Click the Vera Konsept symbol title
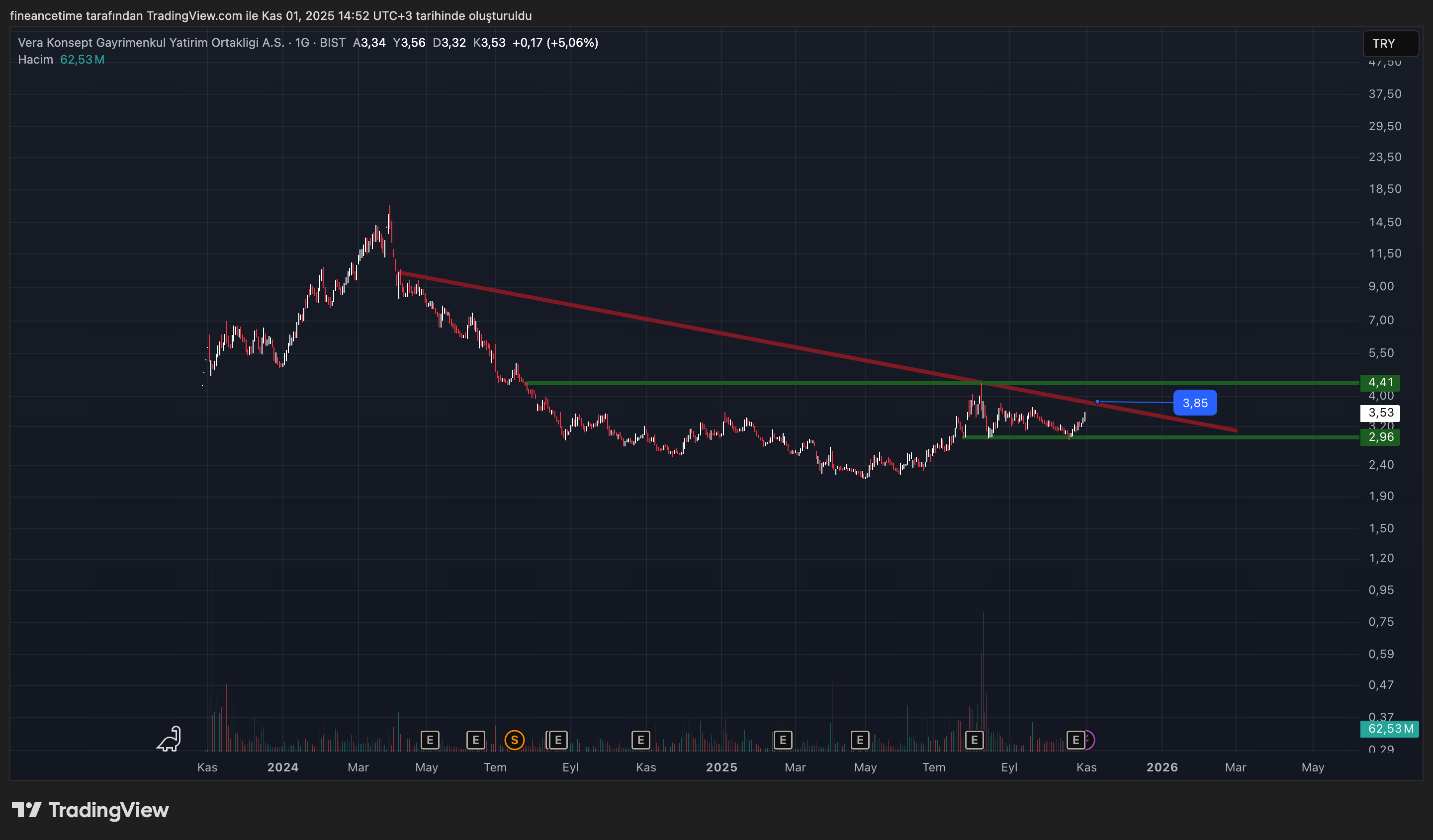The width and height of the screenshot is (1433, 840). pos(151,43)
